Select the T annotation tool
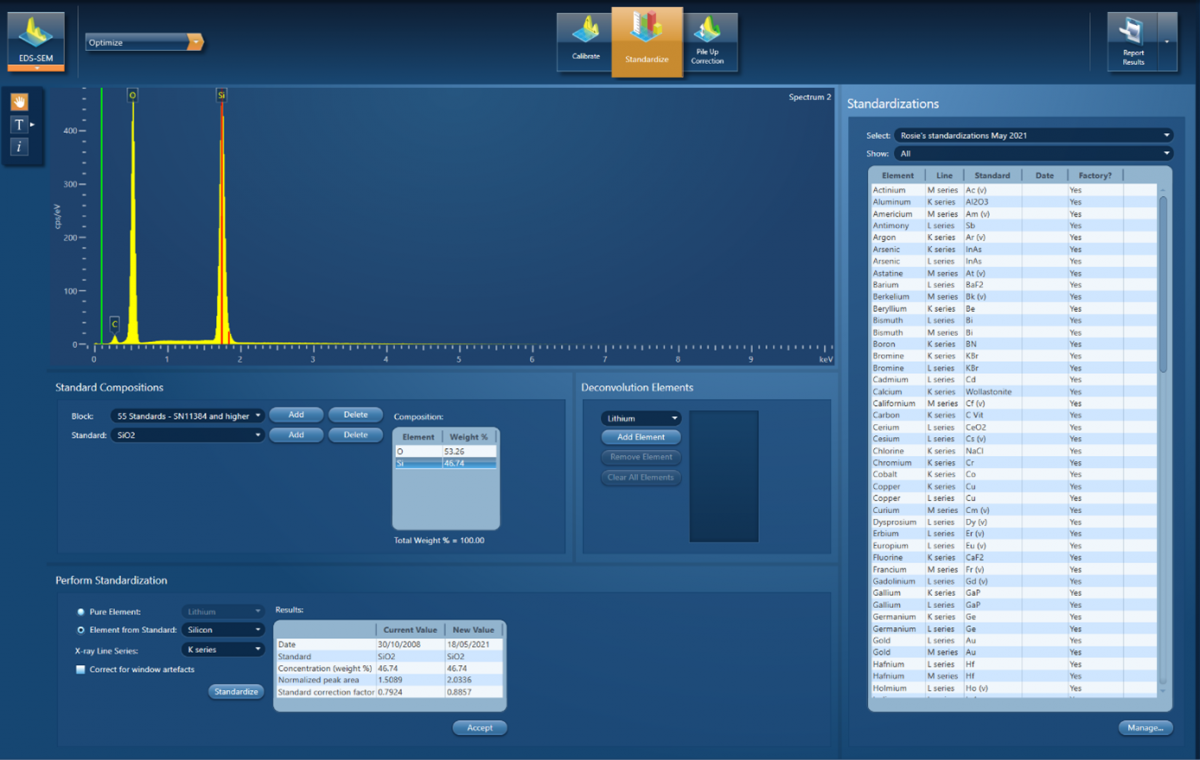 [19, 125]
